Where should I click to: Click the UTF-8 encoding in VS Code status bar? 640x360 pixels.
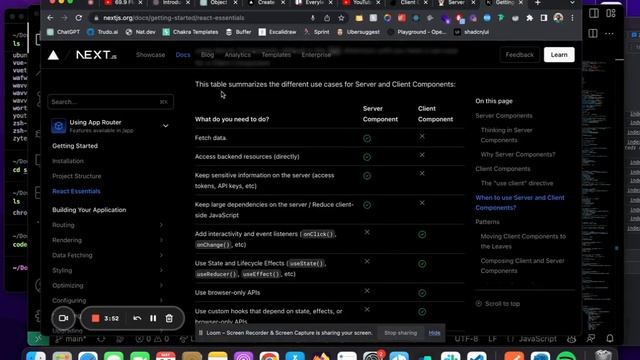466,339
